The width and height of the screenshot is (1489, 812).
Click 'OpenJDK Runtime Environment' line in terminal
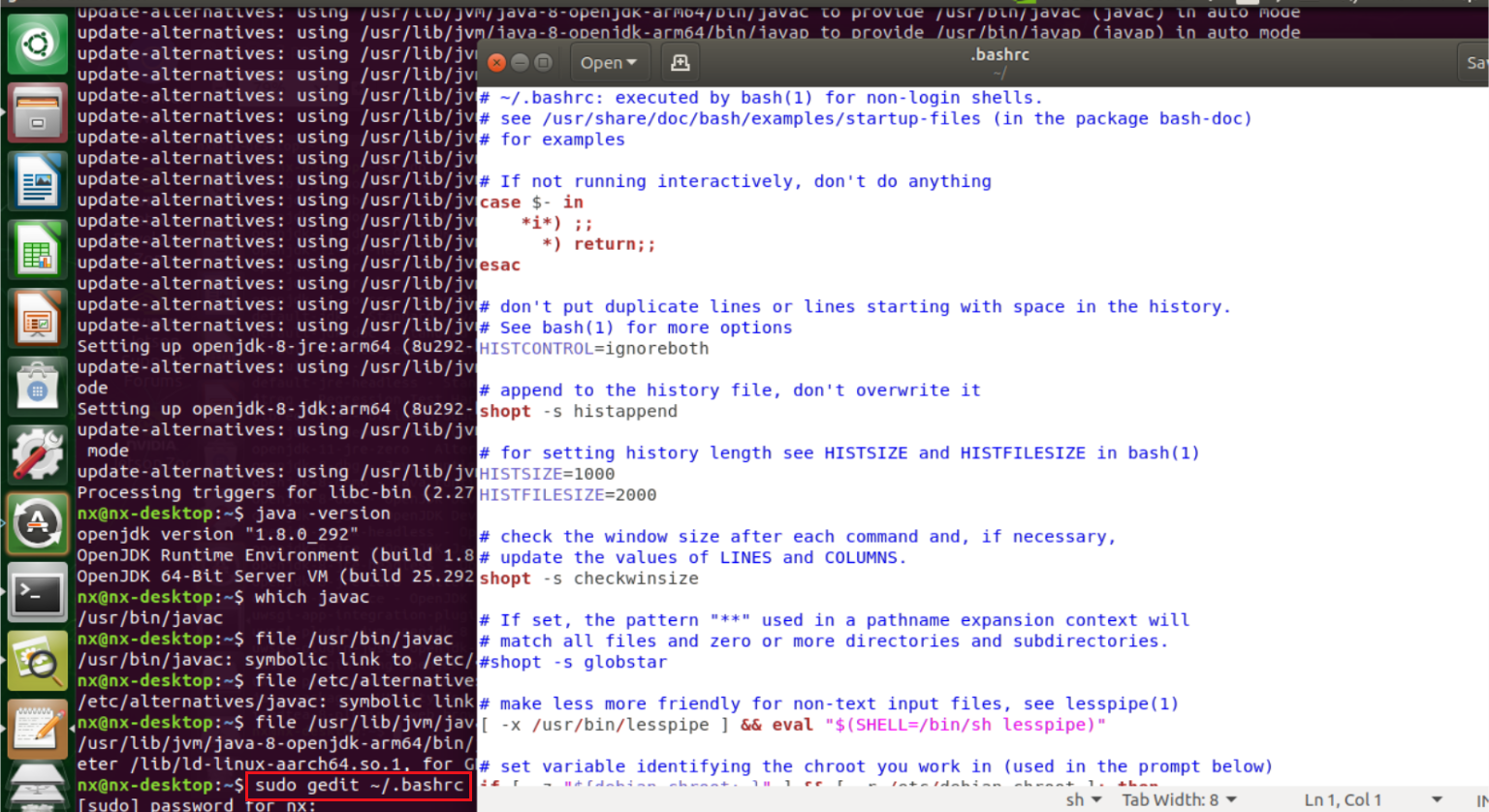[x=275, y=555]
